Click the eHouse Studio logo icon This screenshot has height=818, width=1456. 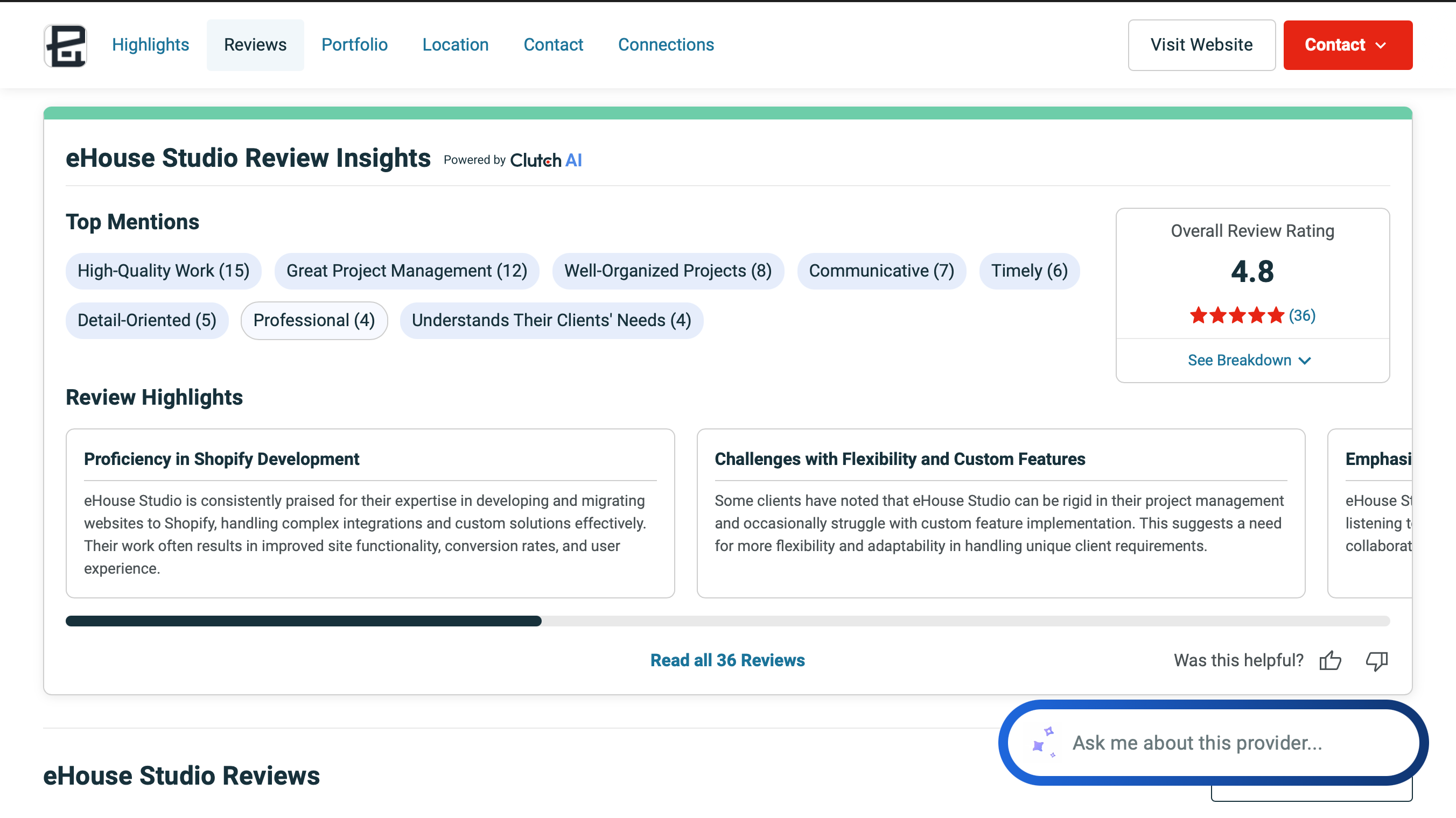66,45
